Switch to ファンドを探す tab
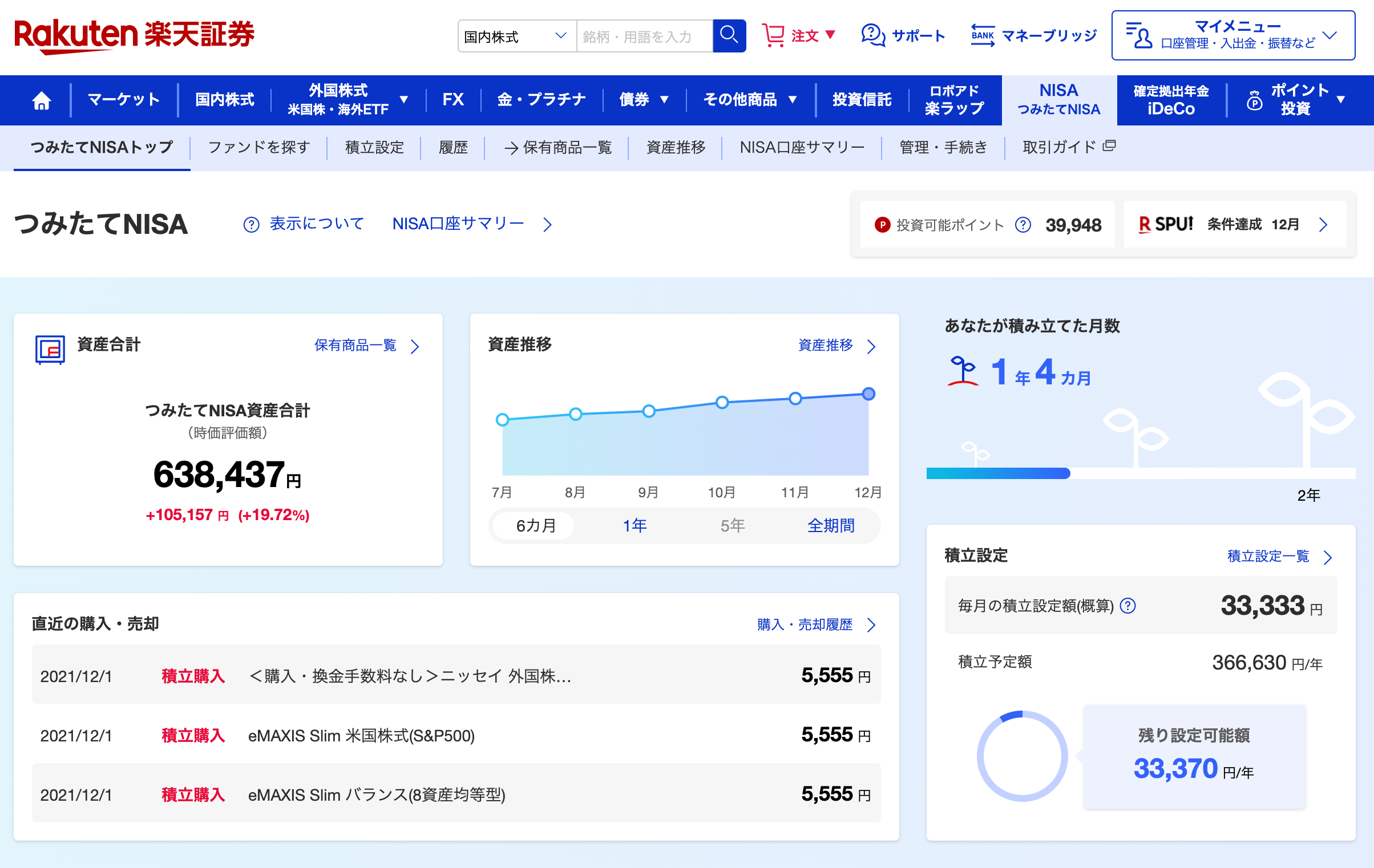The image size is (1374, 868). pyautogui.click(x=259, y=148)
